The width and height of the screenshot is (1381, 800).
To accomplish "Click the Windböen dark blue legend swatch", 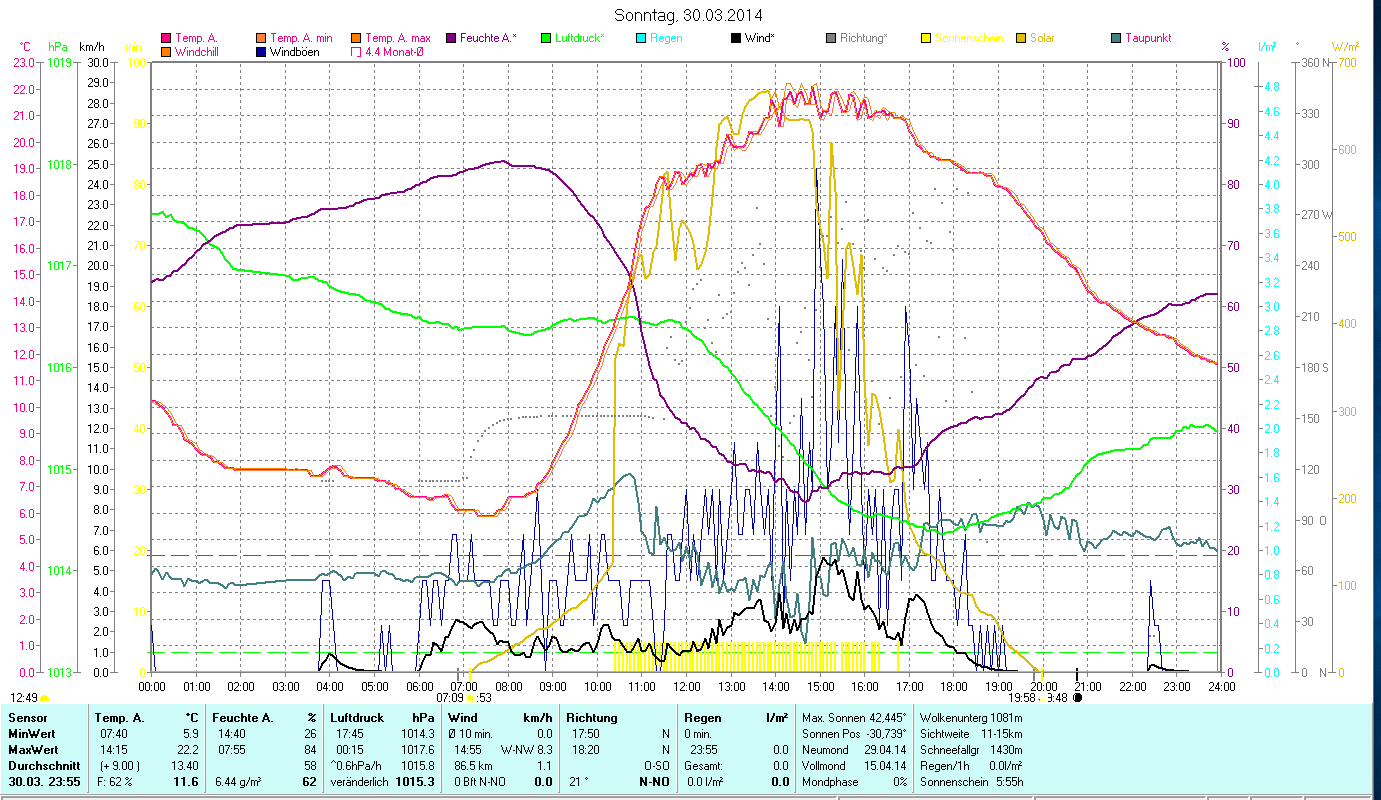I will [262, 51].
